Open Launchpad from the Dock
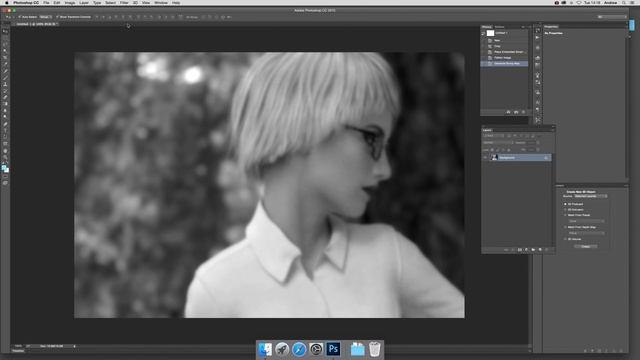This screenshot has width=640, height=360. [x=282, y=349]
